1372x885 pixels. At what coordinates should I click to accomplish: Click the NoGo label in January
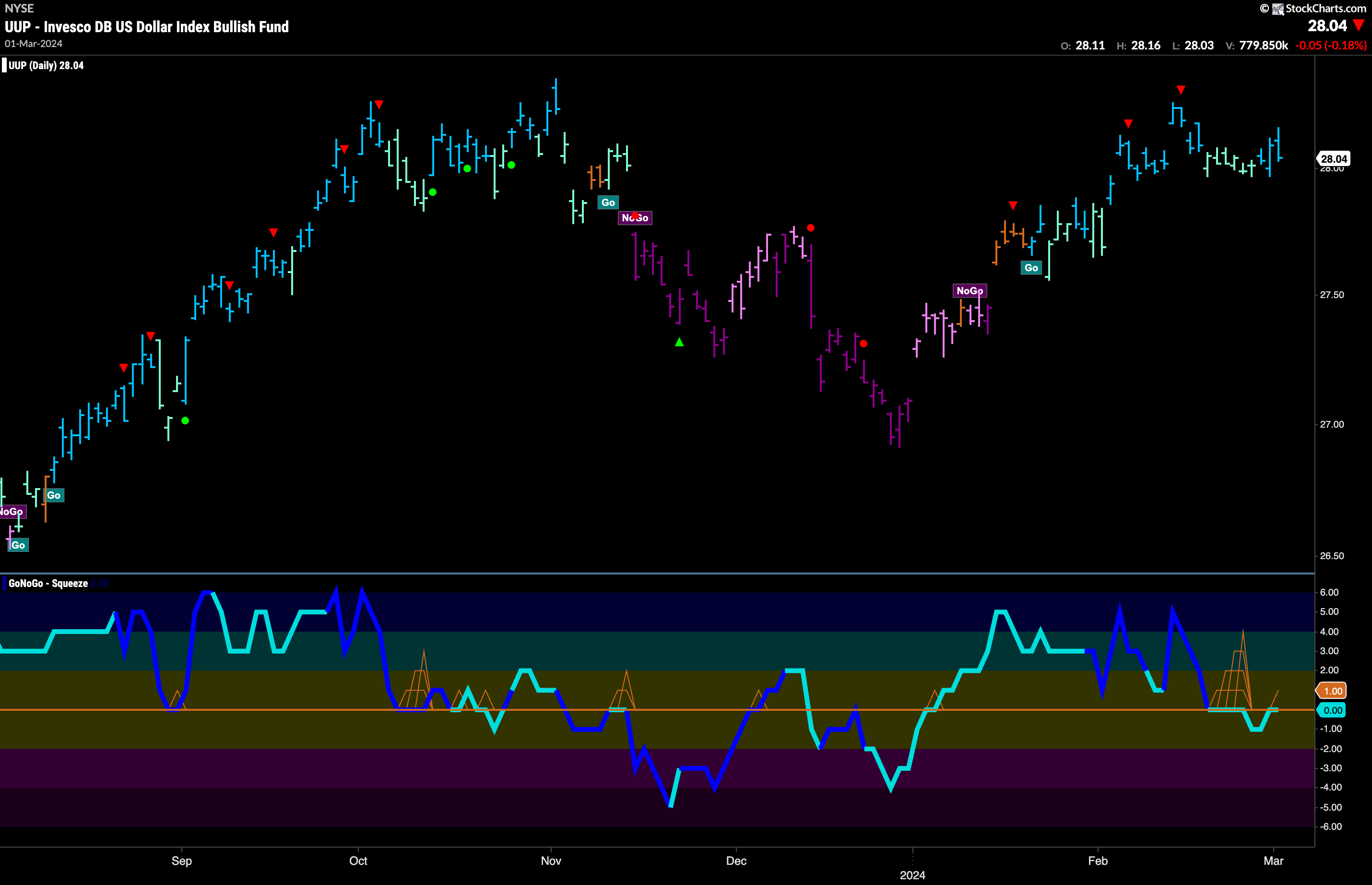point(970,291)
